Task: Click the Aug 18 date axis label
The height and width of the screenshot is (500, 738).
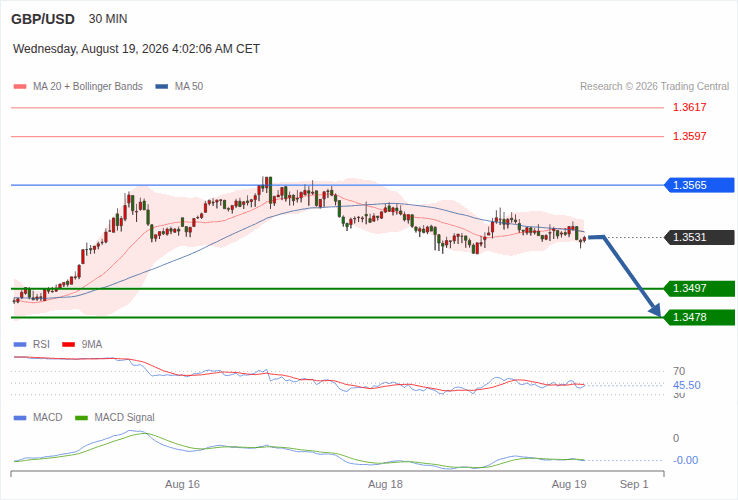Action: (x=385, y=484)
